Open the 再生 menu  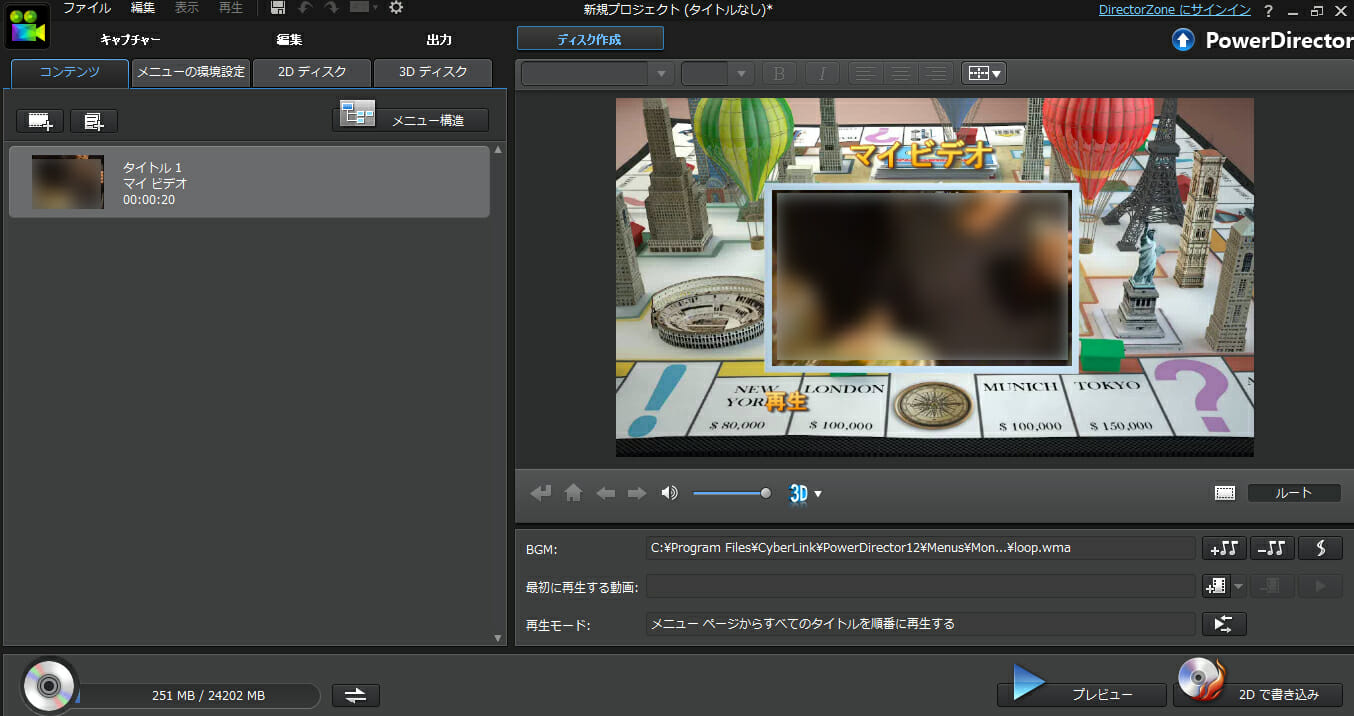click(231, 8)
